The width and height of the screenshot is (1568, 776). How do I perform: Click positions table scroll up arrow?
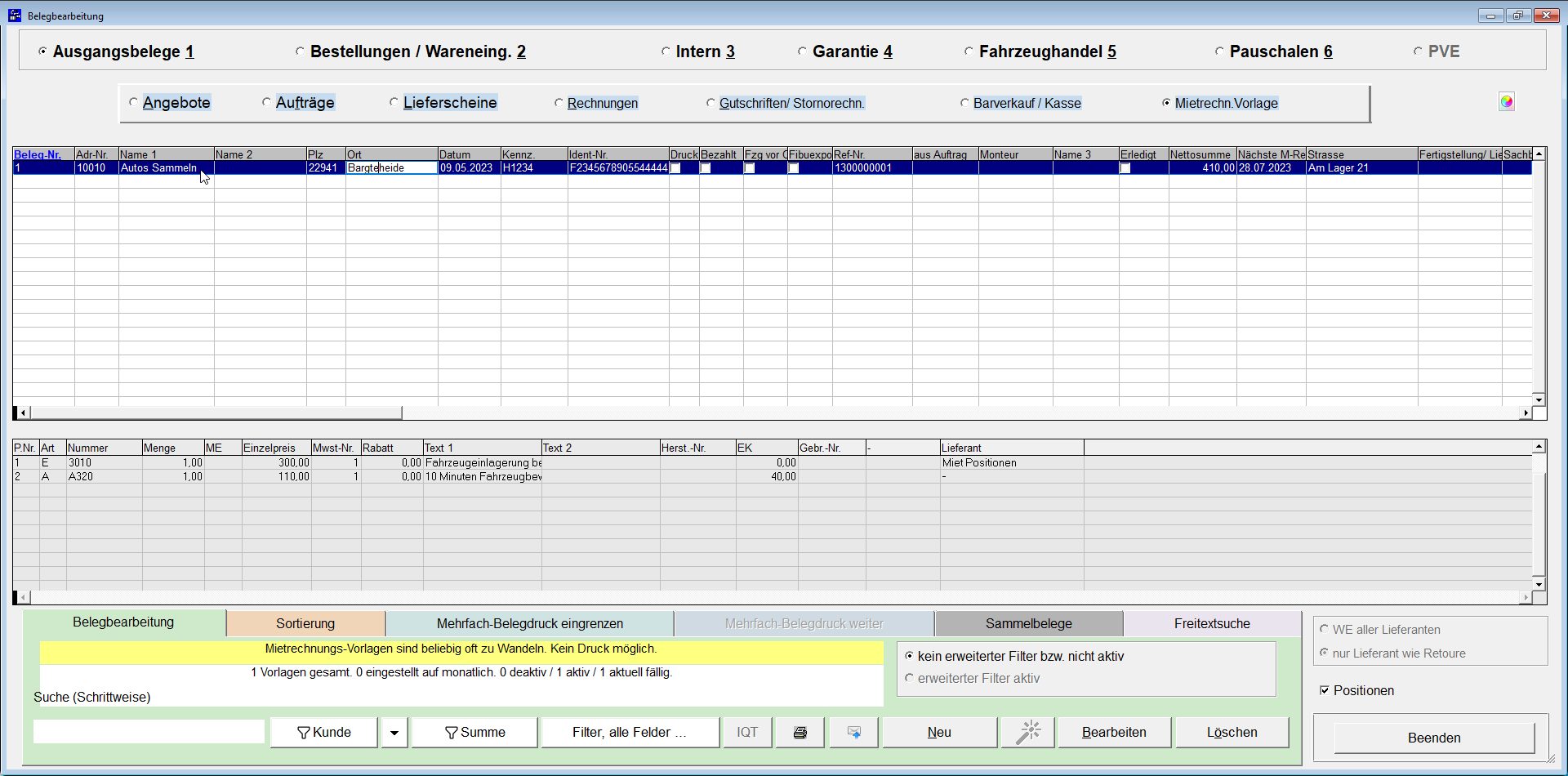1539,447
